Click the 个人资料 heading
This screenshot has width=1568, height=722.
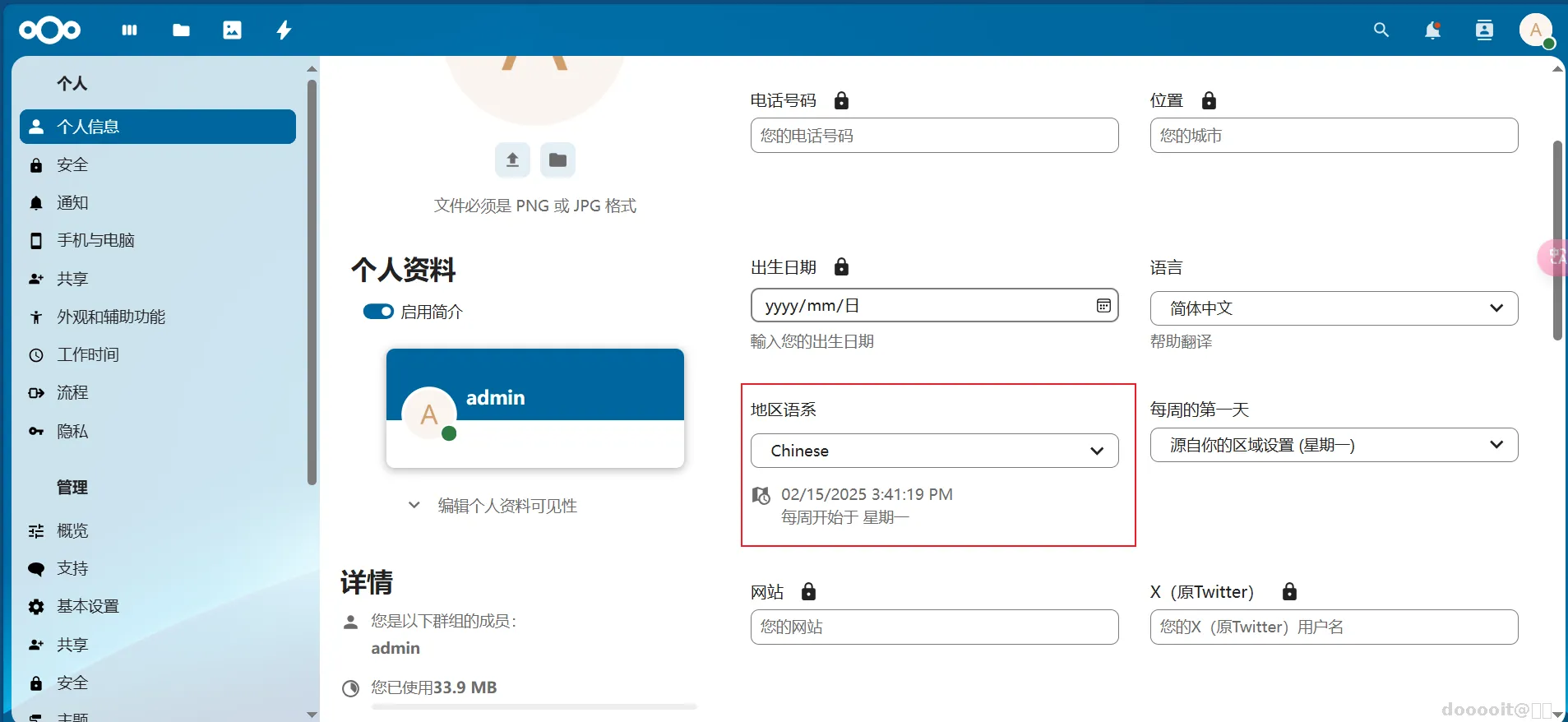coord(403,270)
